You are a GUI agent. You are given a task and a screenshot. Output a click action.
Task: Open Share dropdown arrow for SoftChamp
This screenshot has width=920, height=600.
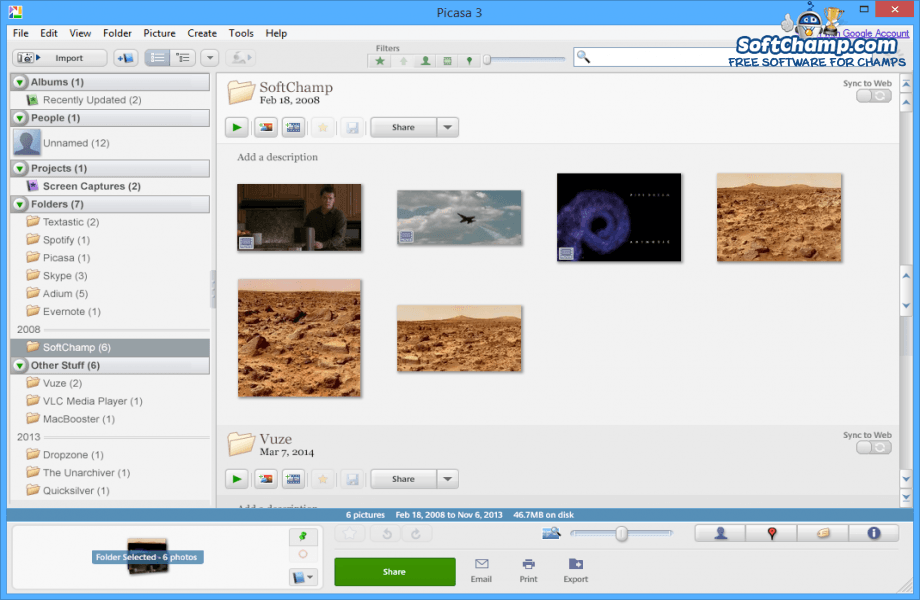pos(448,127)
